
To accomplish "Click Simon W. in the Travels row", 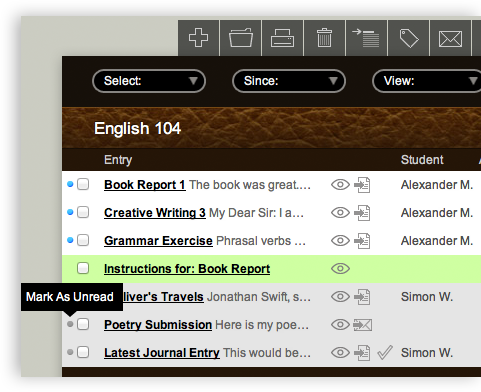I will [427, 297].
